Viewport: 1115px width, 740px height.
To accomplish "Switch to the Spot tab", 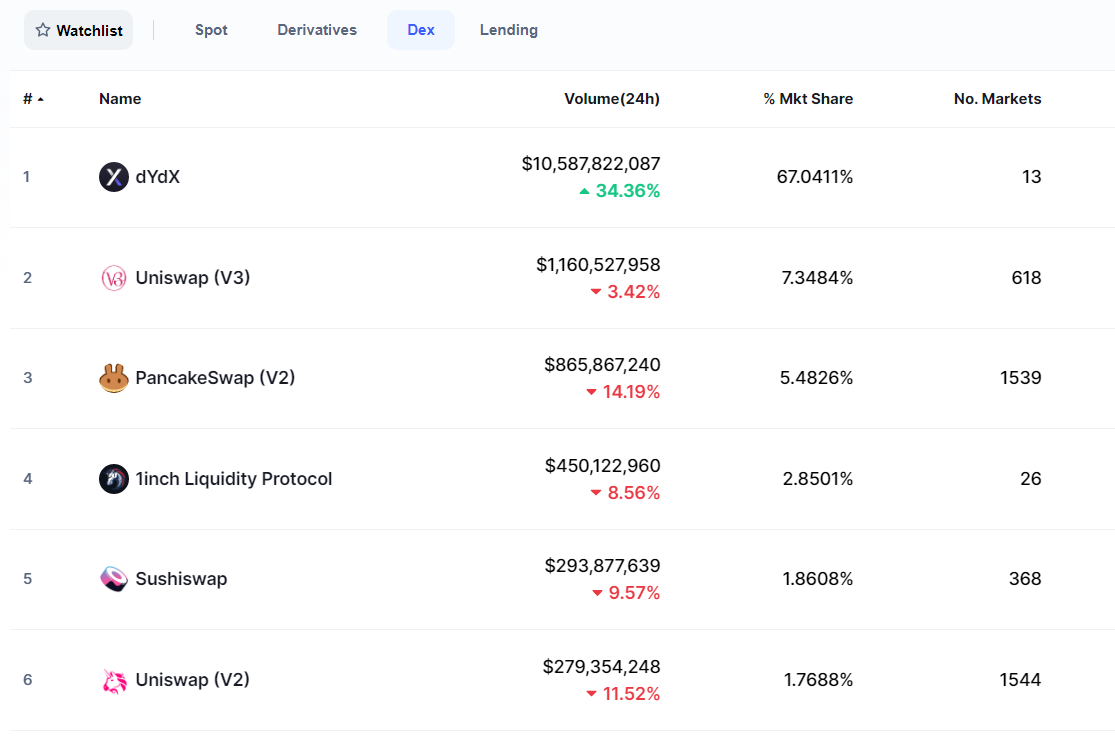I will (x=211, y=30).
